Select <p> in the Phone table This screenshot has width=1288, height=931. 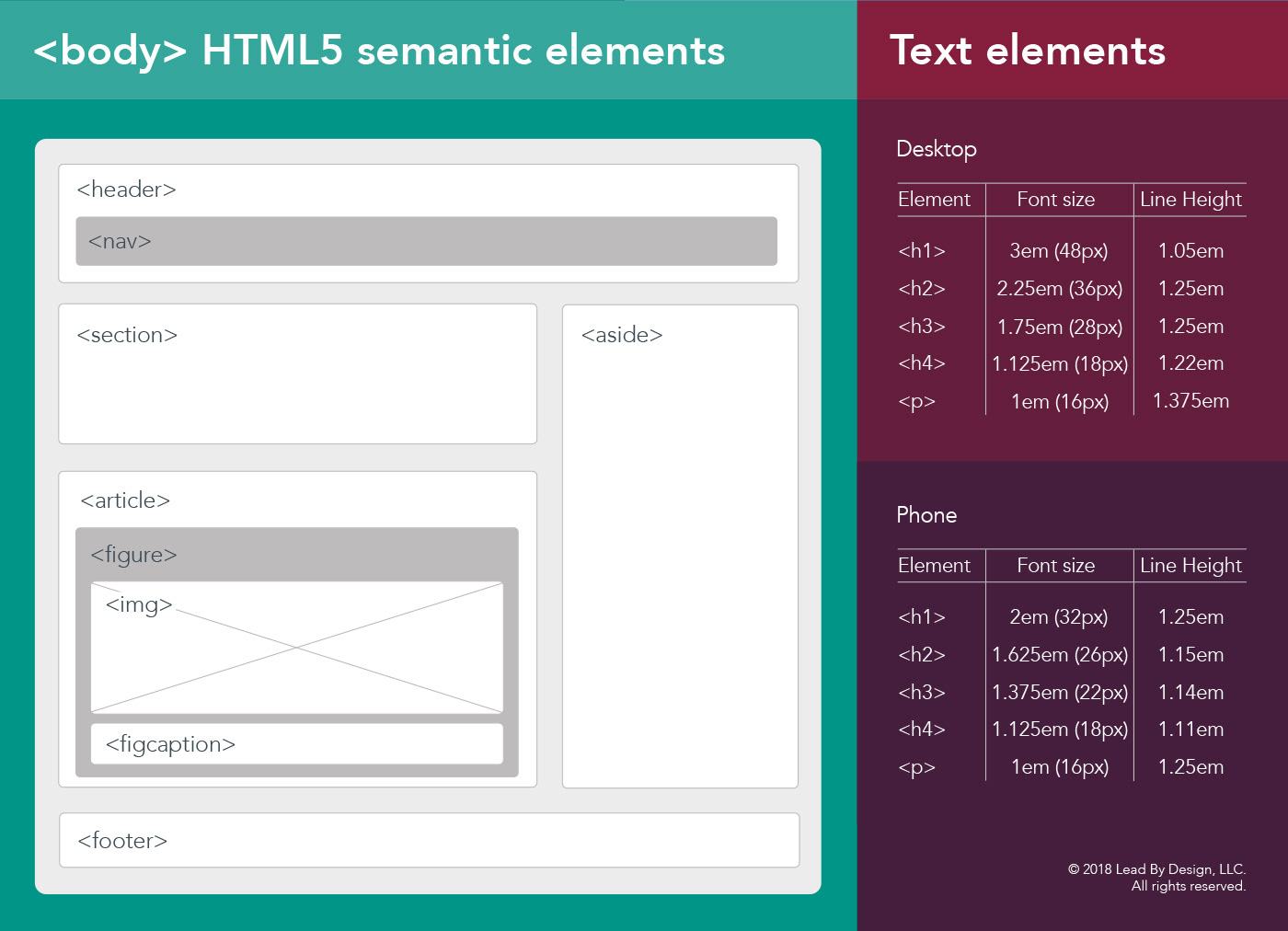(917, 768)
